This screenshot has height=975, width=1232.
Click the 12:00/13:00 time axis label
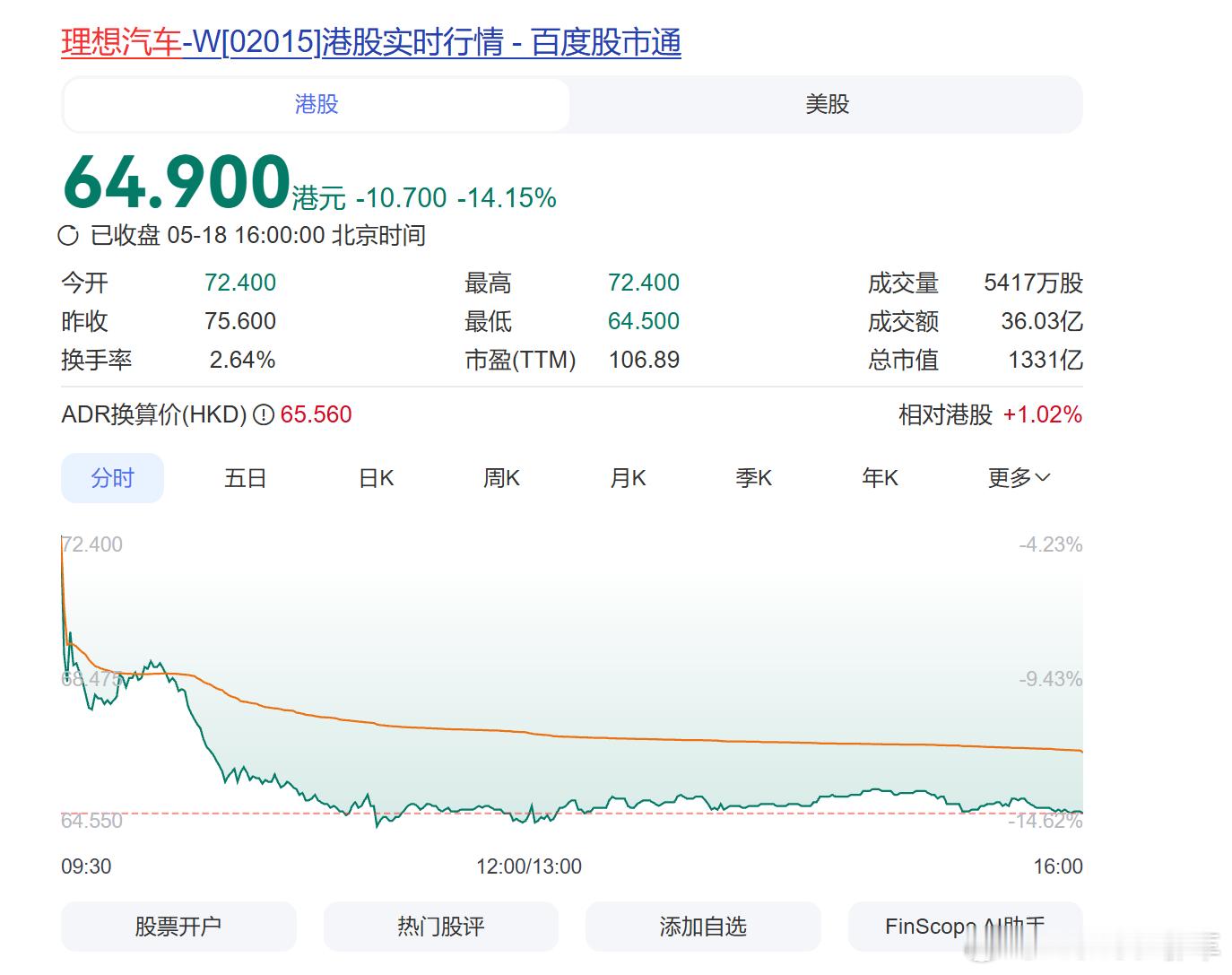click(x=529, y=866)
